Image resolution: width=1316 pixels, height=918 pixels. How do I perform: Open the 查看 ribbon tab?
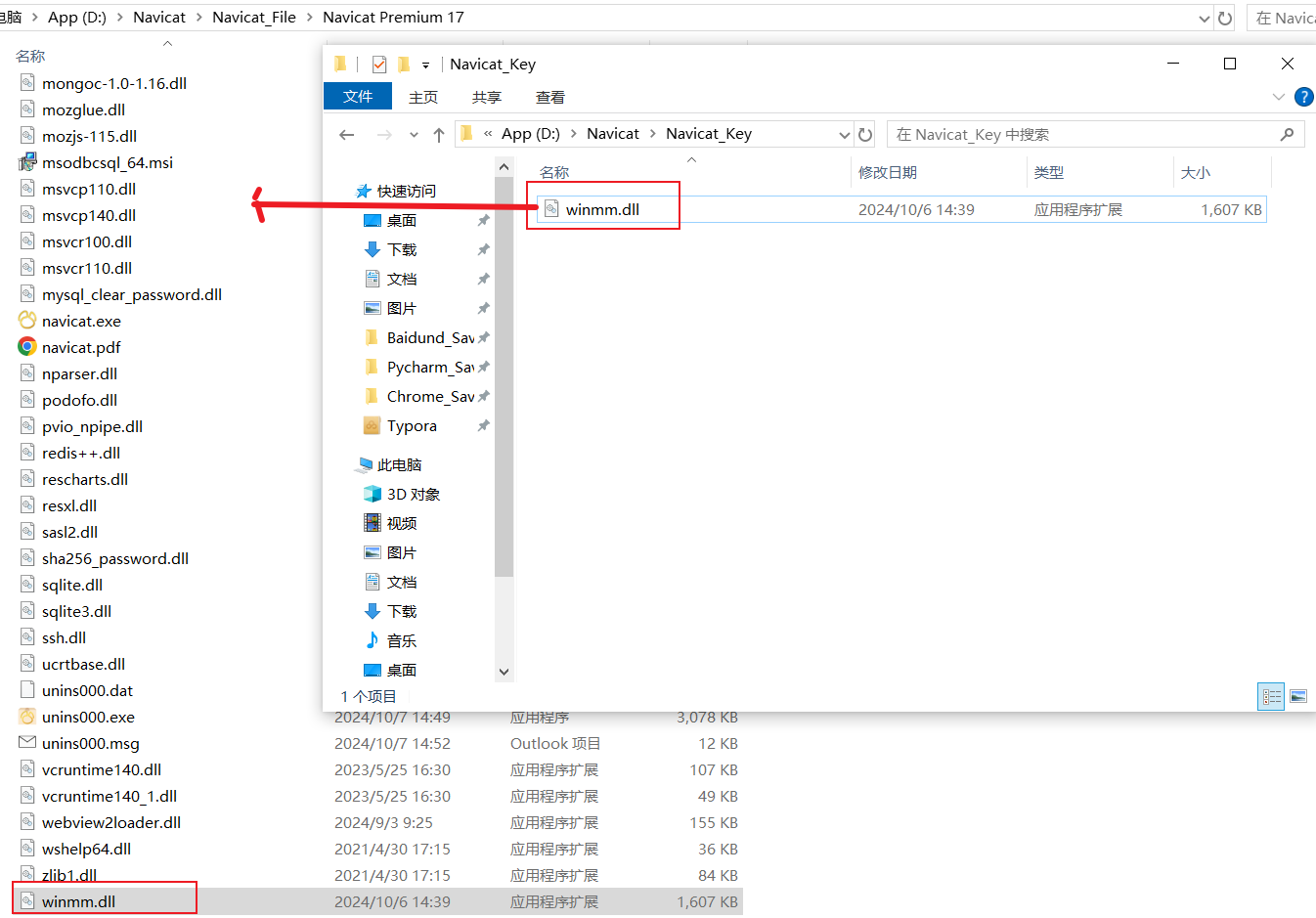click(x=550, y=97)
